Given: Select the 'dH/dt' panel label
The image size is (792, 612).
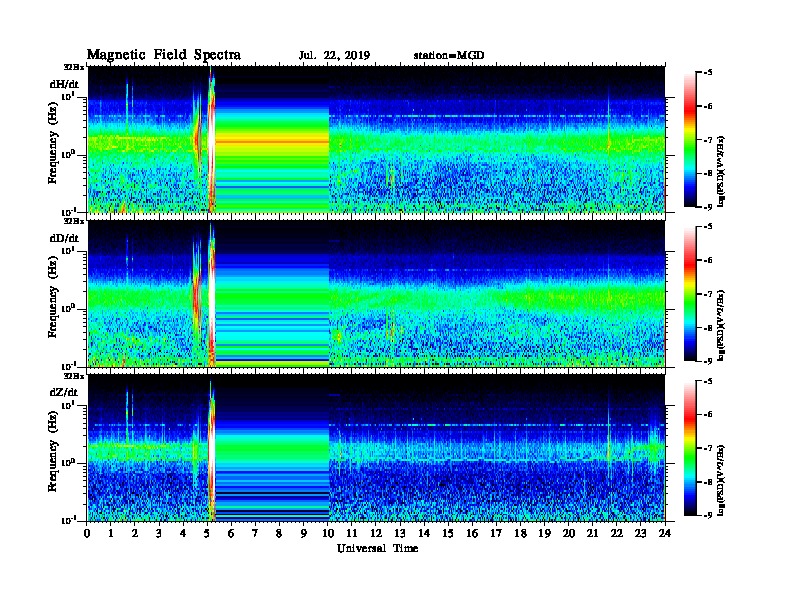Looking at the screenshot, I should pos(64,84).
